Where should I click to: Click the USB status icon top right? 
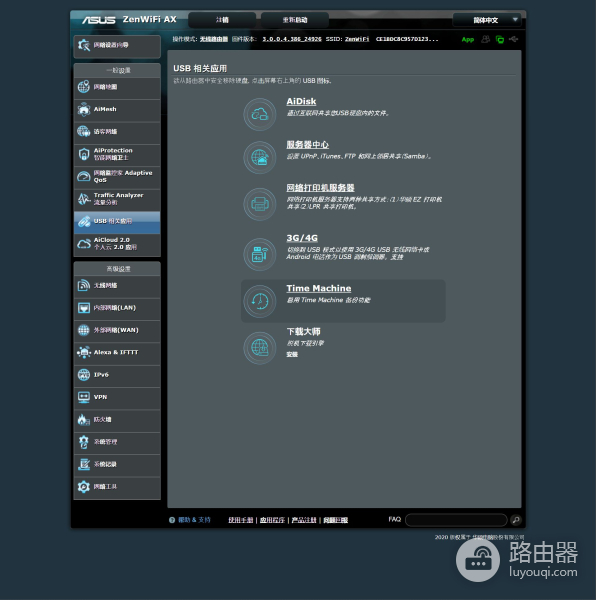point(513,39)
